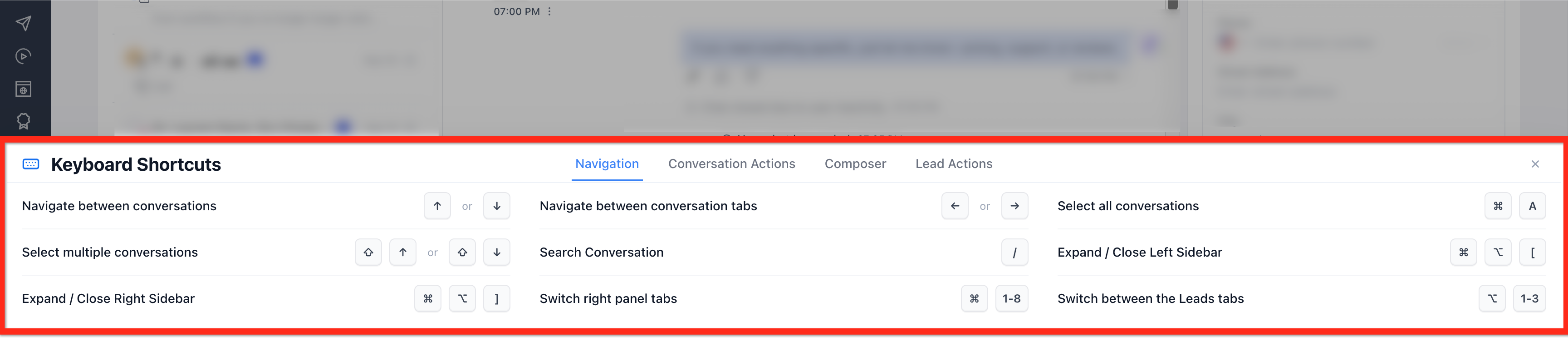Open the Composer shortcuts tab
This screenshot has width=1568, height=357.
pyautogui.click(x=855, y=164)
